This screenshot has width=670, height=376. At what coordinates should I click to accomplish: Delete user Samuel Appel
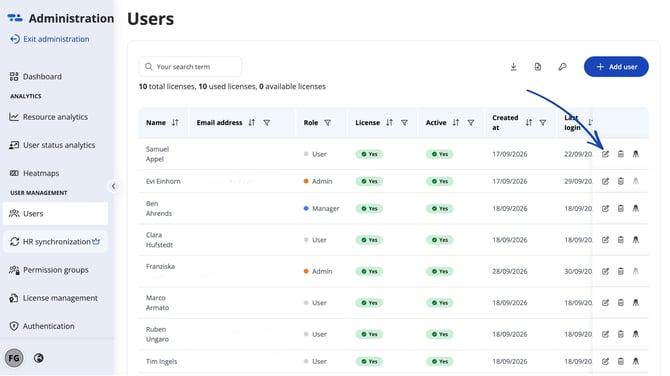click(x=620, y=154)
